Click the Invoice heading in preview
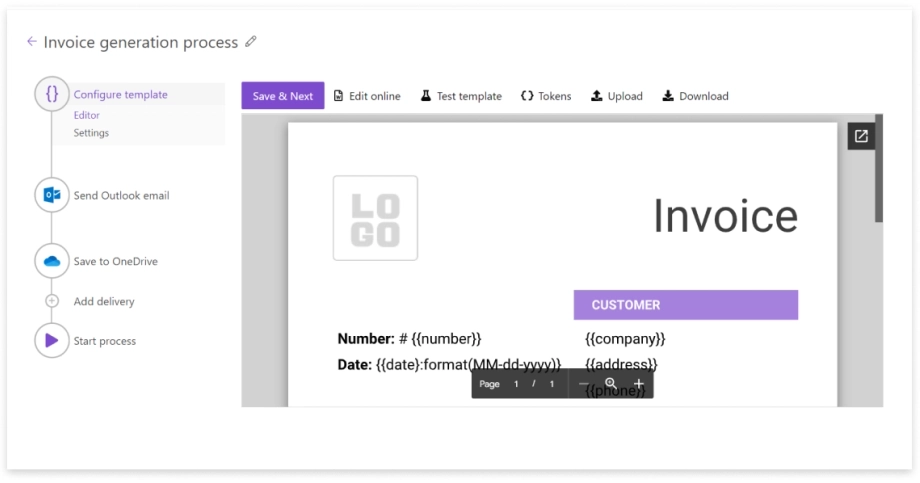 [725, 216]
